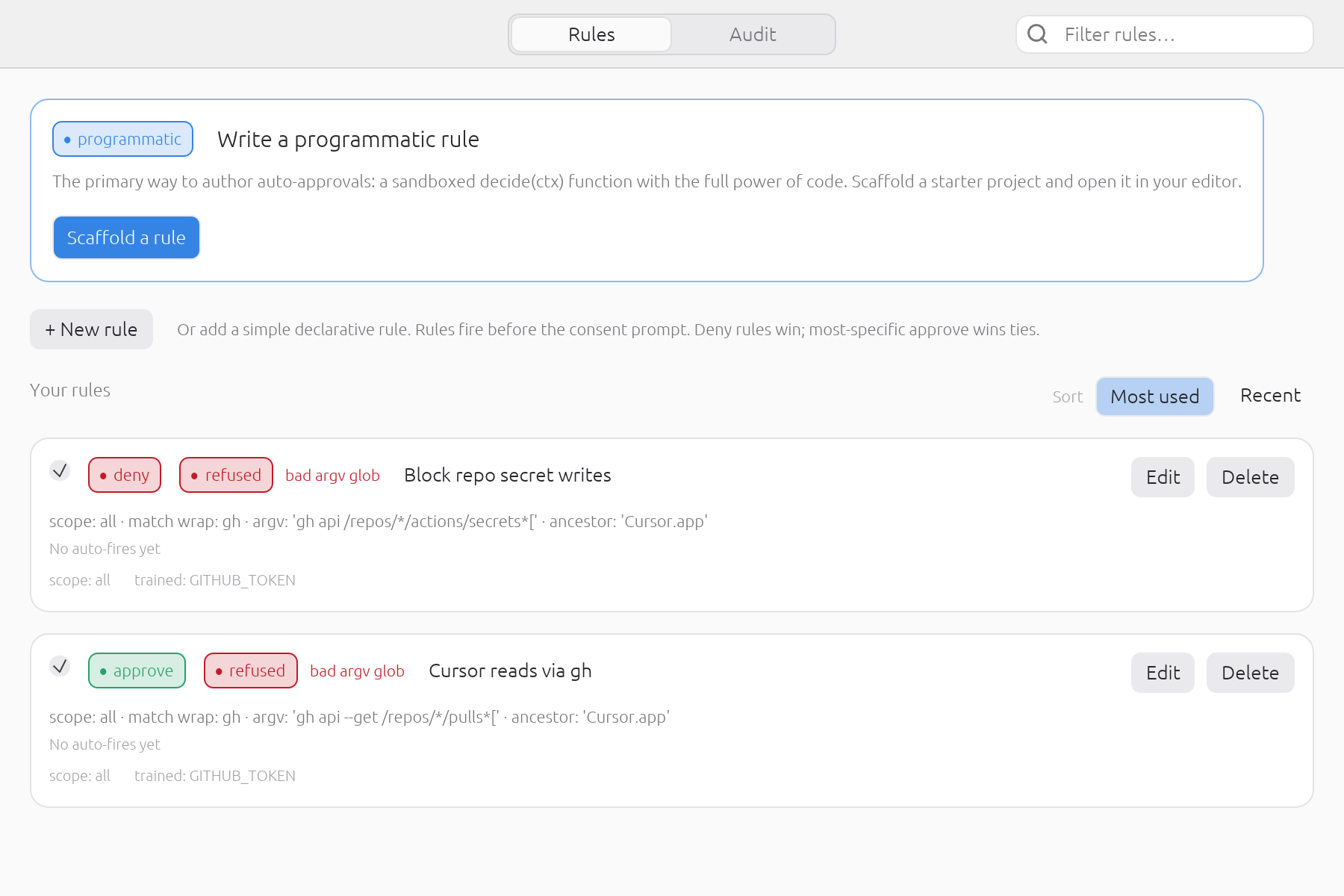This screenshot has height=896, width=1344.
Task: Delete the Cursor reads via gh rule
Action: coord(1250,673)
